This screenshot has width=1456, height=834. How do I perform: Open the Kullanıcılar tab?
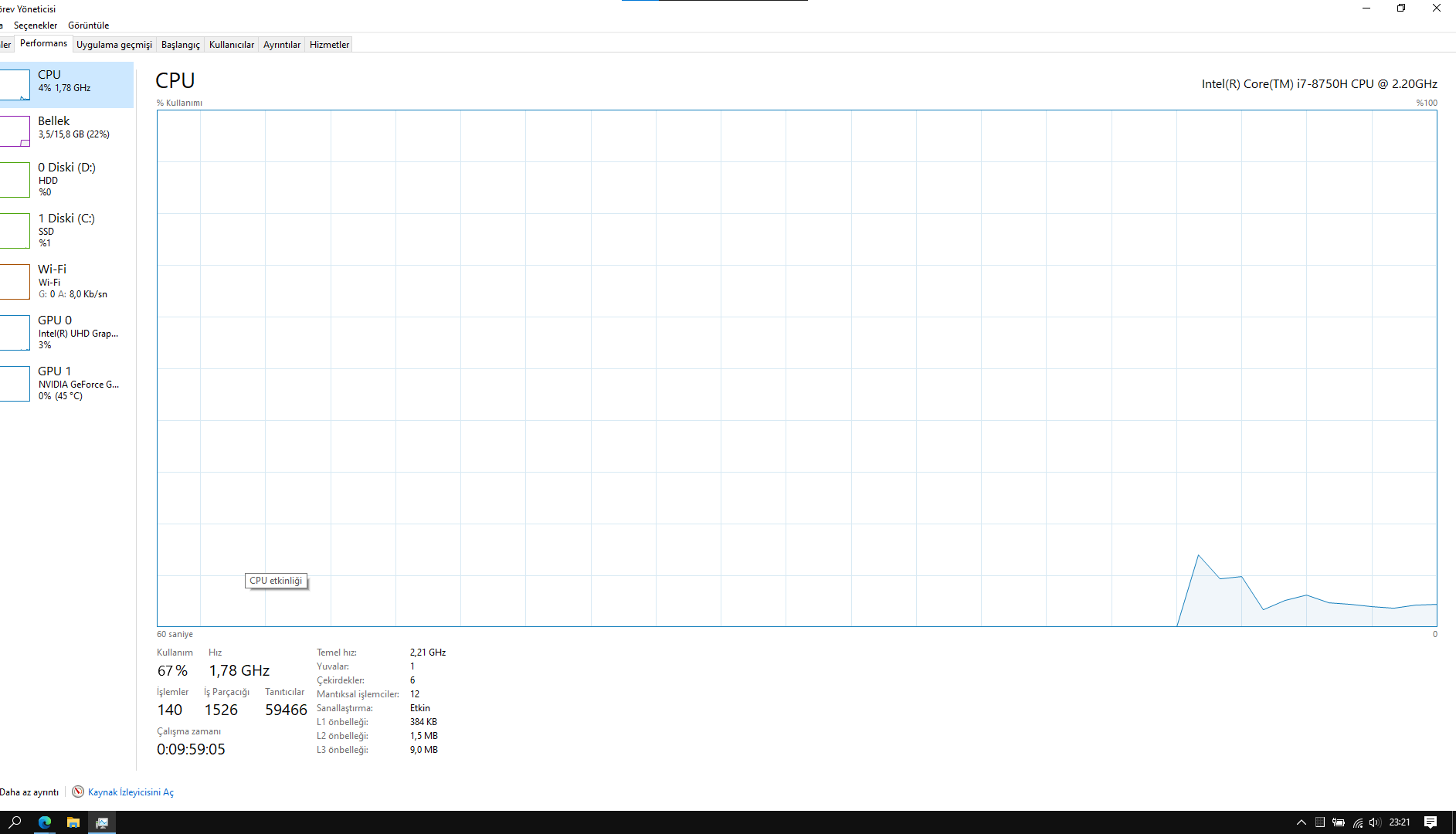(x=232, y=45)
